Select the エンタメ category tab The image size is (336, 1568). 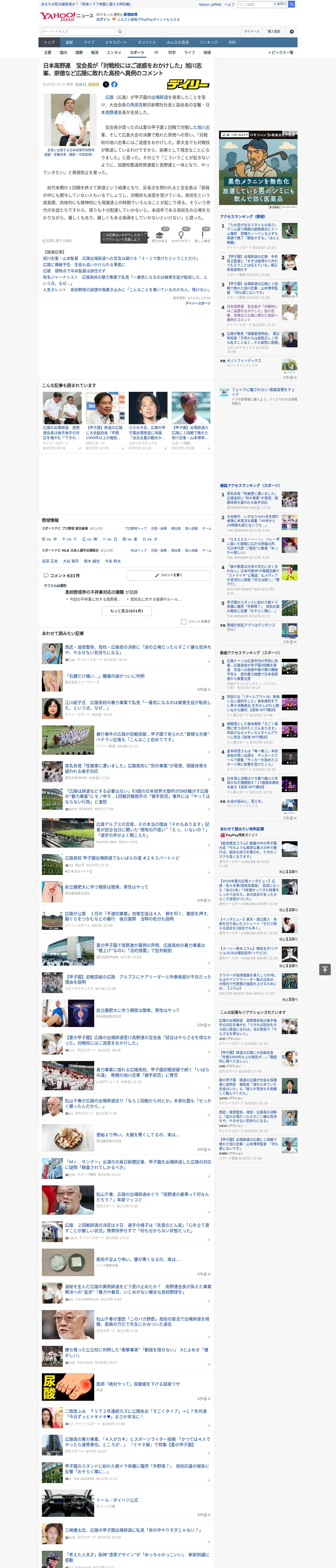coord(114,52)
